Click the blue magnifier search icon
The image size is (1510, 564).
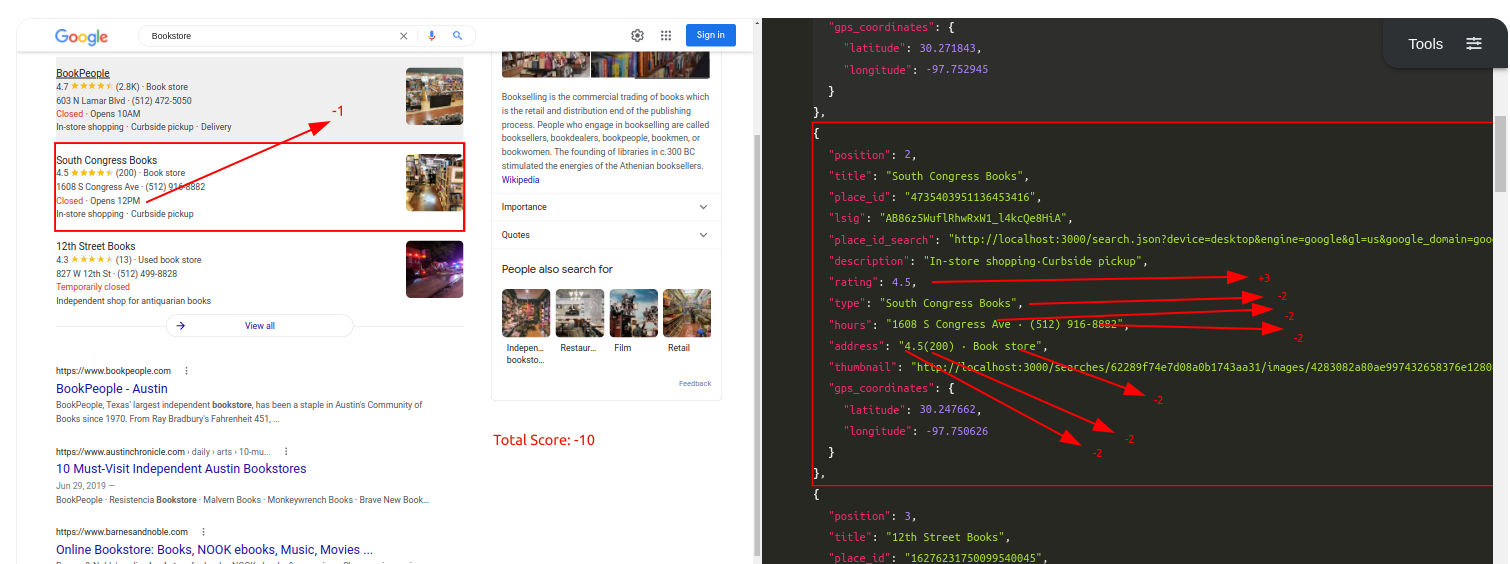tap(457, 36)
